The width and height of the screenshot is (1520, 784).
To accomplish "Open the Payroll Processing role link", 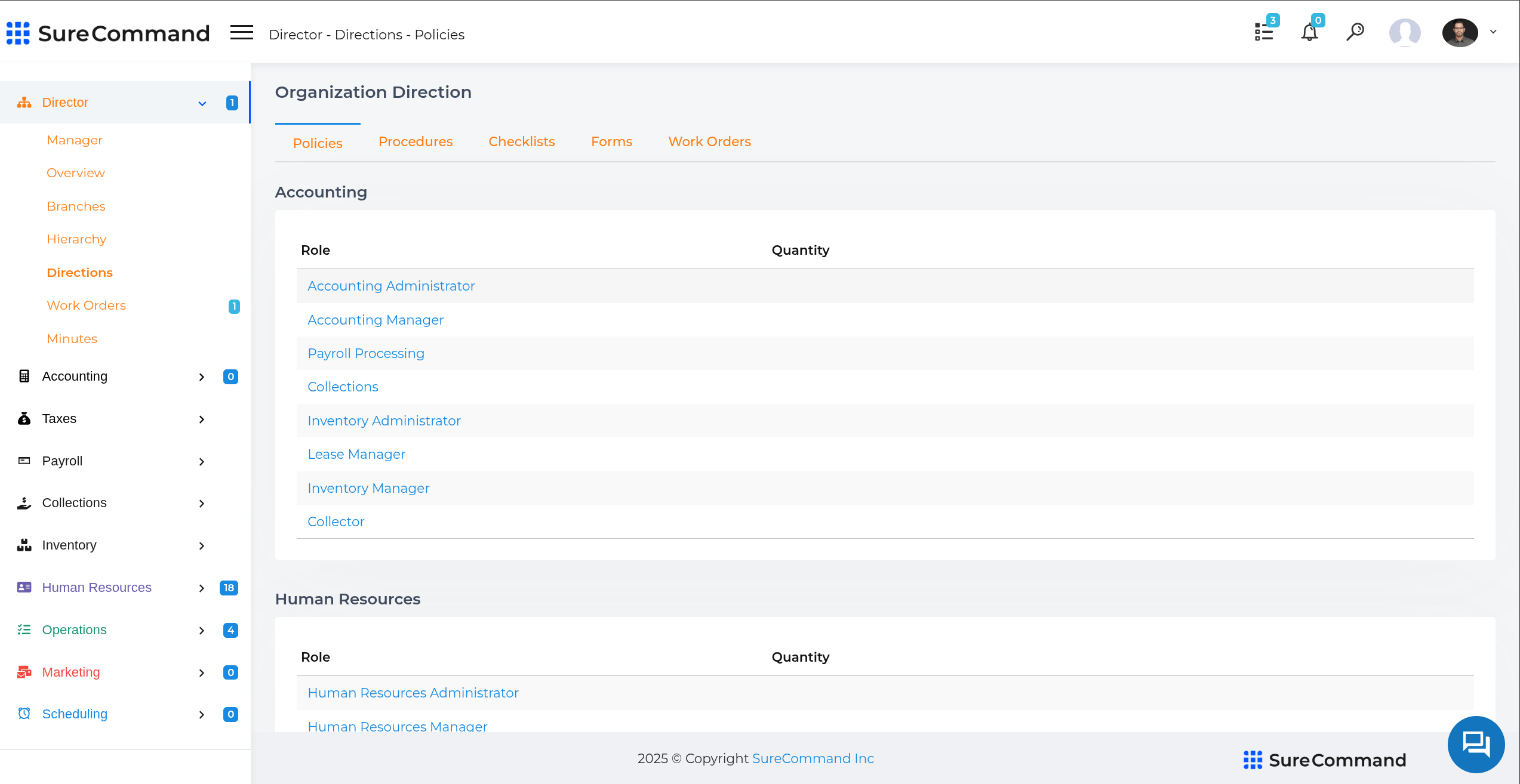I will (x=366, y=354).
